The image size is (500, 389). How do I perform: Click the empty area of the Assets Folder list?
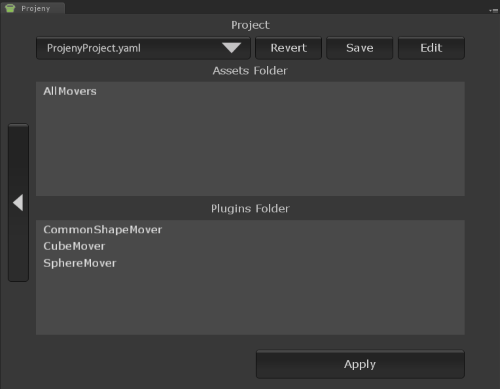(250, 147)
